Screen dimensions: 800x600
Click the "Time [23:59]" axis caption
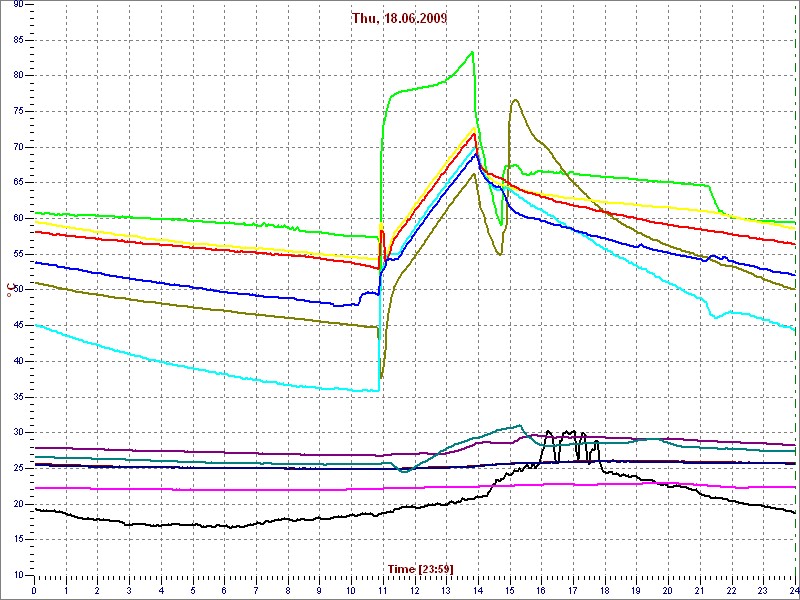[420, 569]
